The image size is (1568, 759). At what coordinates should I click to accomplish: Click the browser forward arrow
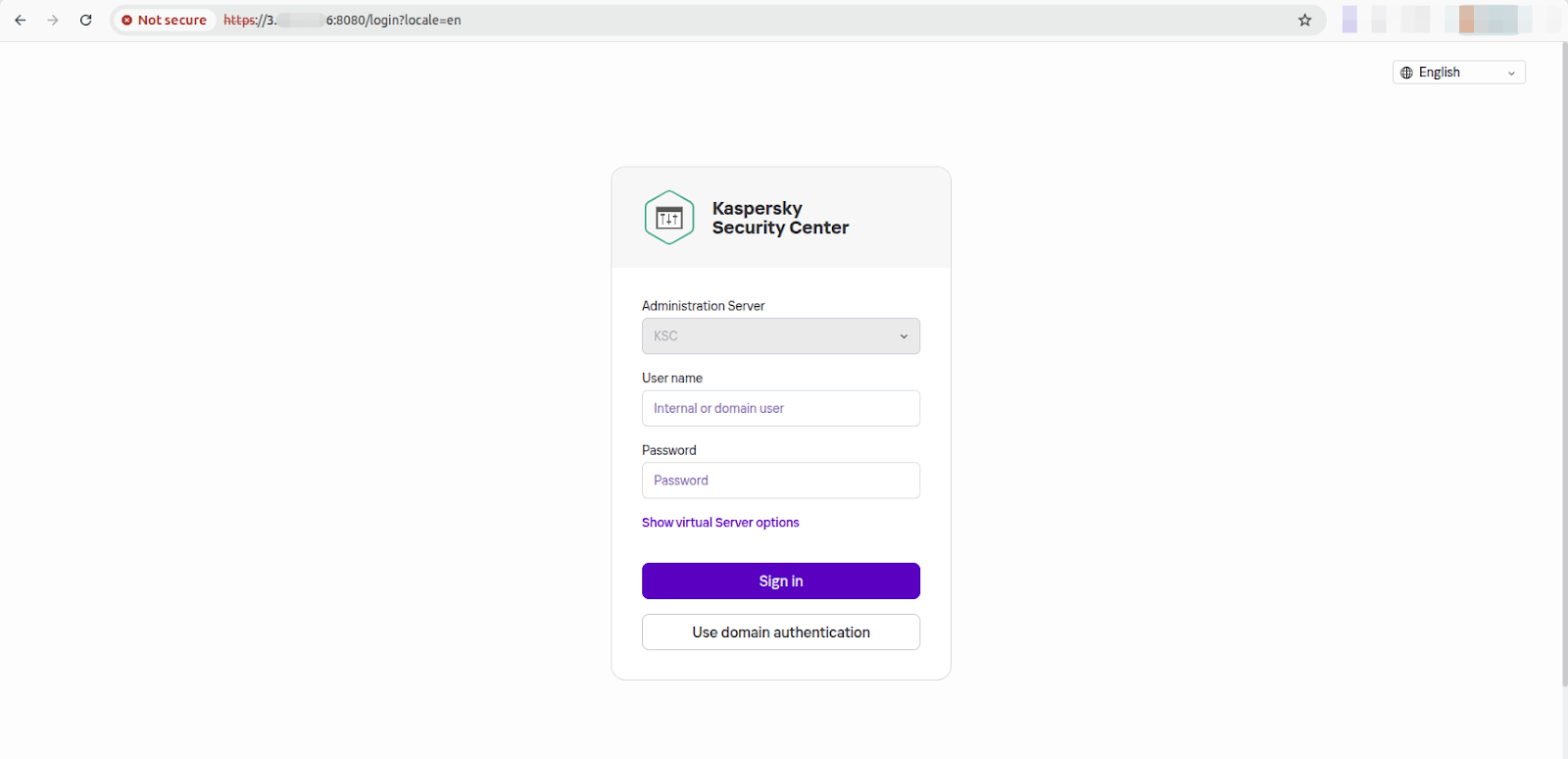pyautogui.click(x=53, y=20)
